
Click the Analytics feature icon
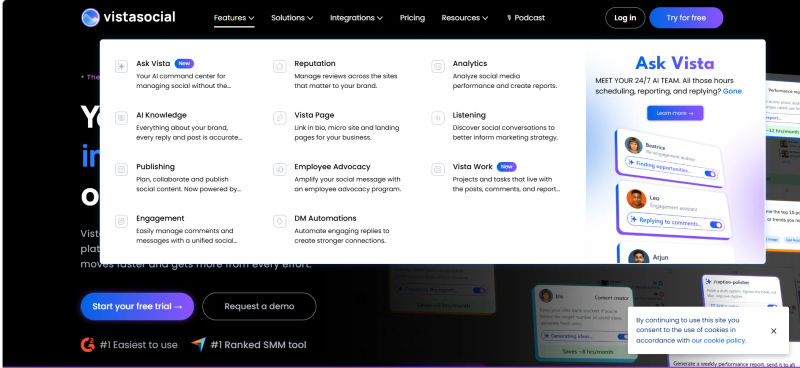(x=438, y=66)
